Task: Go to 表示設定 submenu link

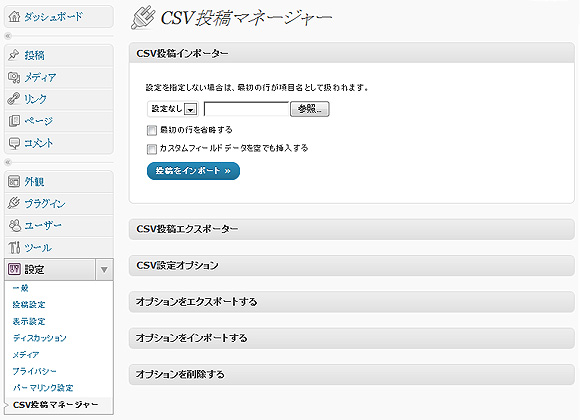Action: coord(29,321)
